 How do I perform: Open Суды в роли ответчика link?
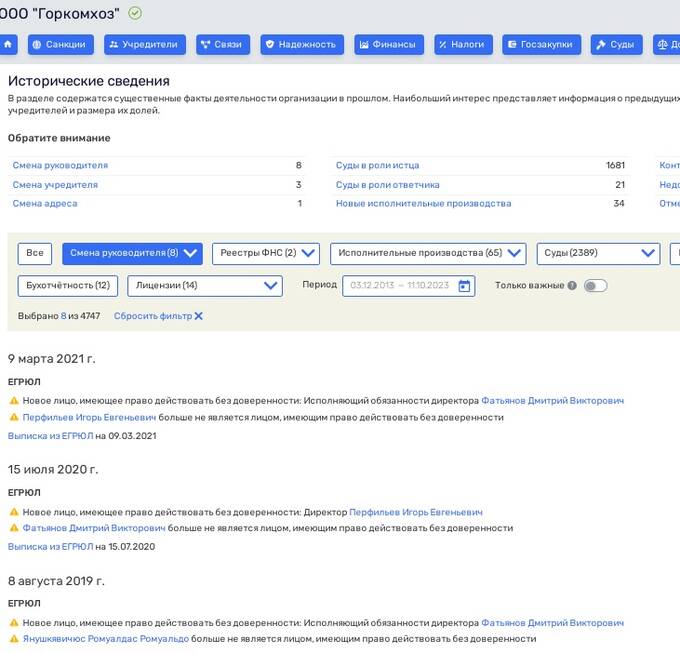(387, 185)
